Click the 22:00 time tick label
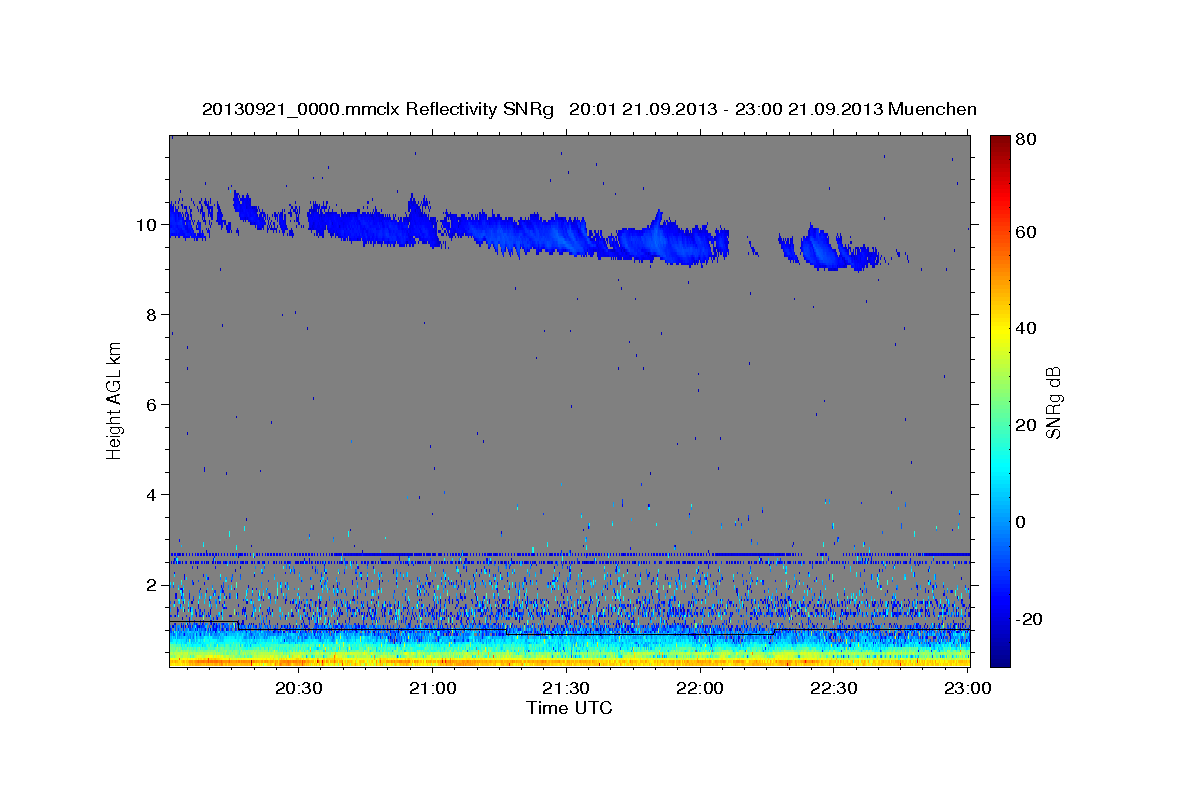This screenshot has width=1200, height=800. click(700, 688)
